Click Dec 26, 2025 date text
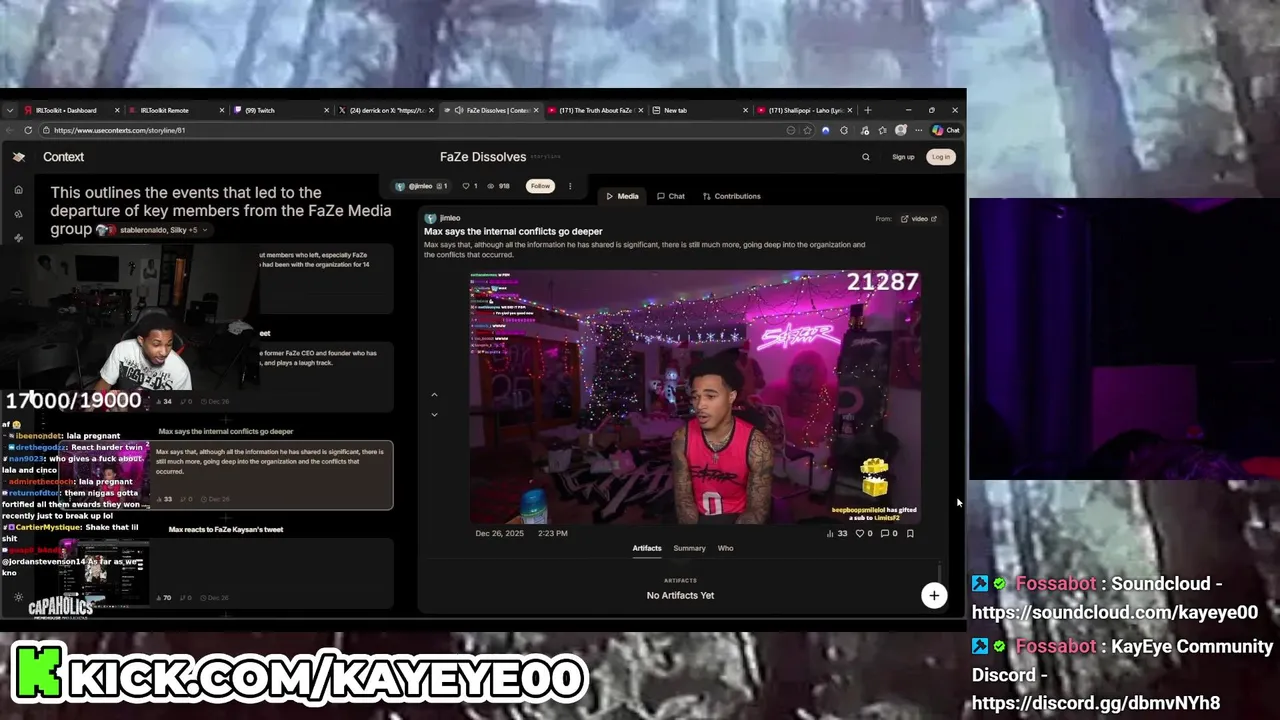1280x720 pixels. click(x=500, y=534)
